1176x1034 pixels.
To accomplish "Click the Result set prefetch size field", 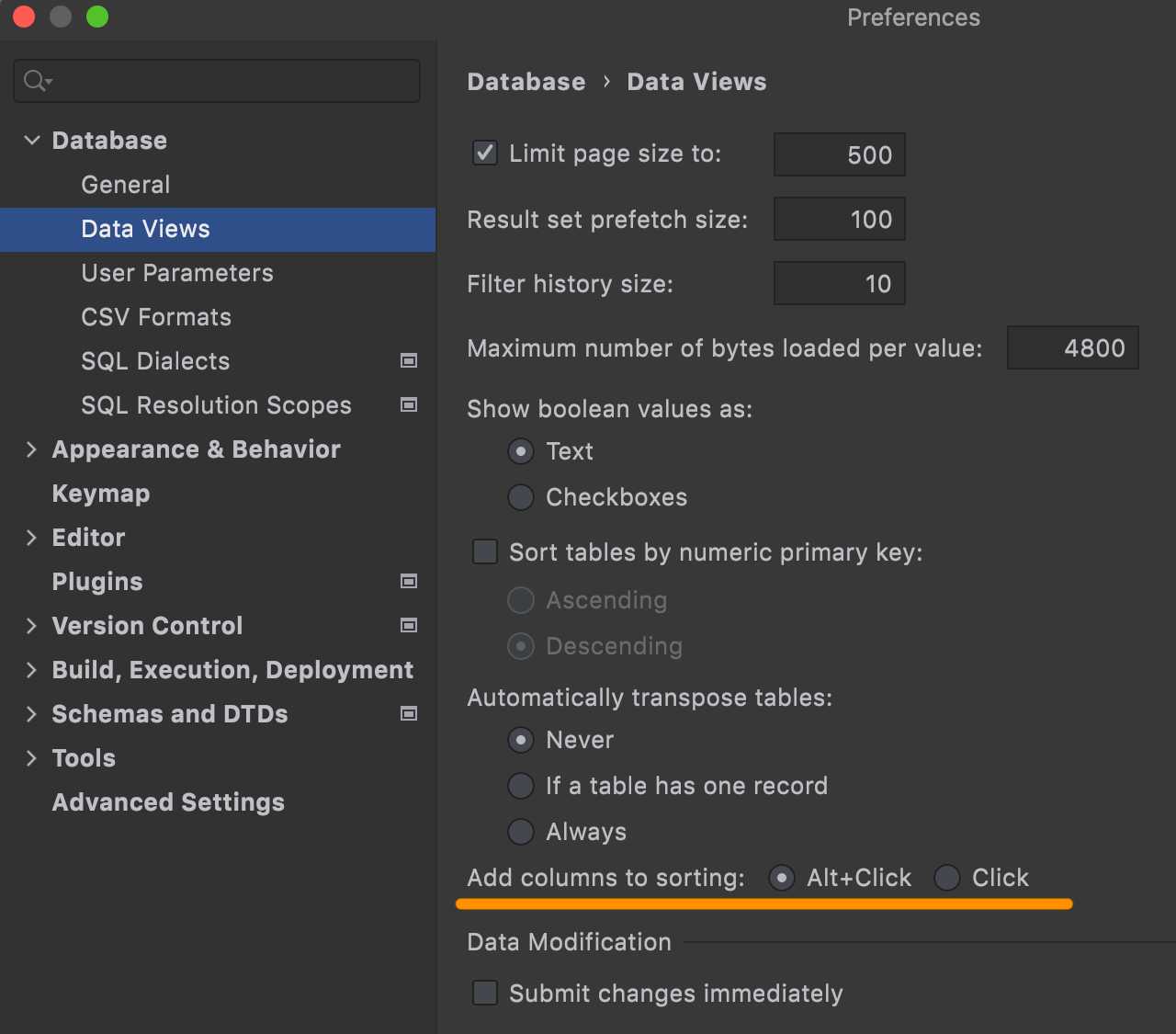I will click(x=839, y=220).
